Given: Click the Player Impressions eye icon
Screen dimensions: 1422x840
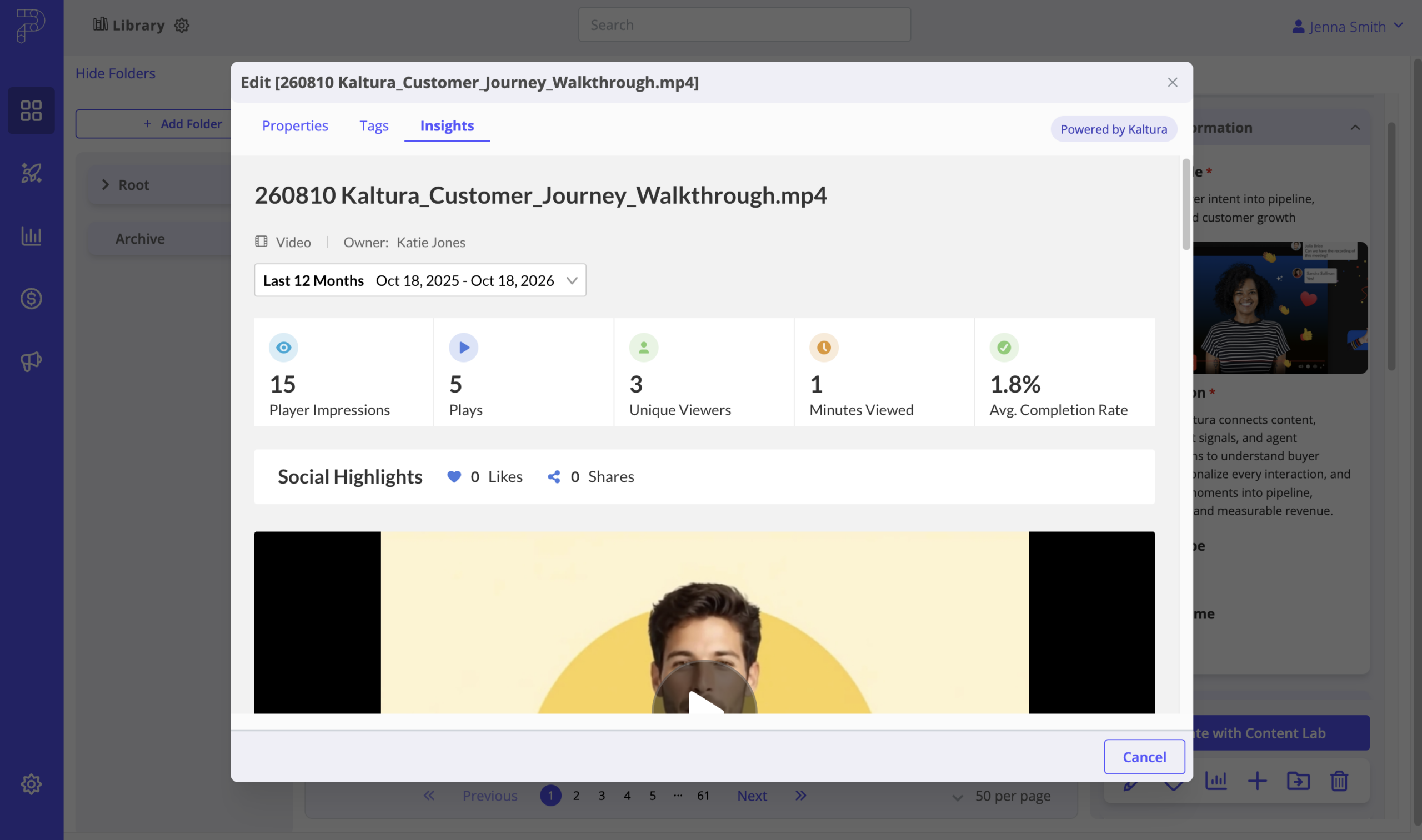Looking at the screenshot, I should [x=283, y=347].
